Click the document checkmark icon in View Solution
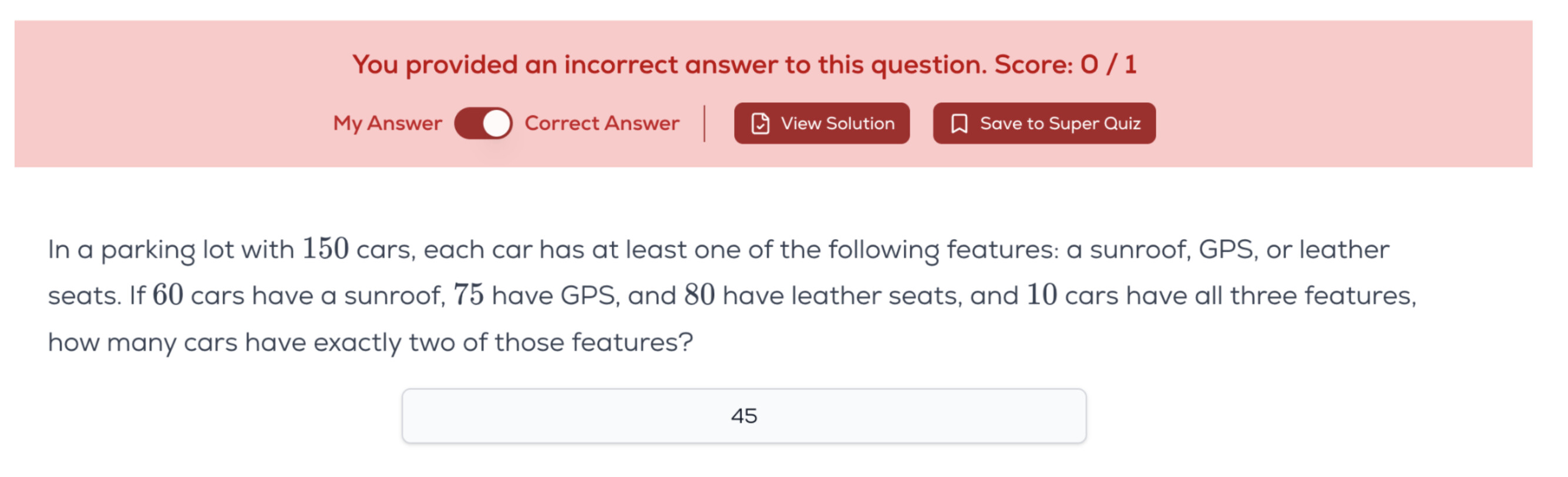Screen dimensions: 1568x477 click(761, 124)
